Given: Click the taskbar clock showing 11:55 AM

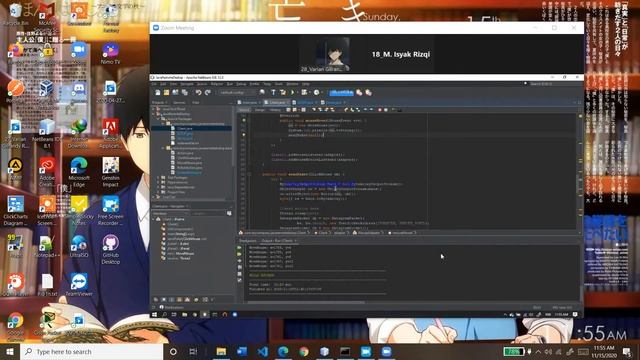Looking at the screenshot, I should pos(604,351).
